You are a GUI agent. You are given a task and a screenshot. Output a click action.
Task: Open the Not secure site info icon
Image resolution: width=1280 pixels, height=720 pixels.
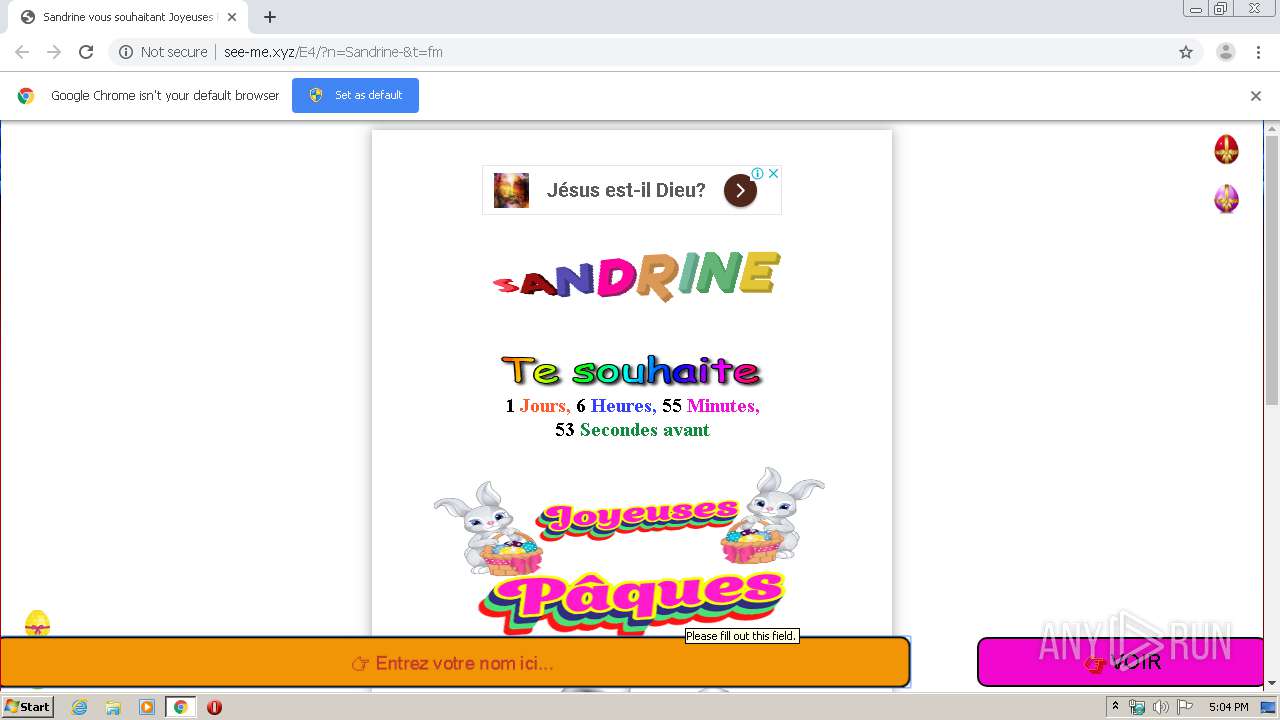[126, 52]
